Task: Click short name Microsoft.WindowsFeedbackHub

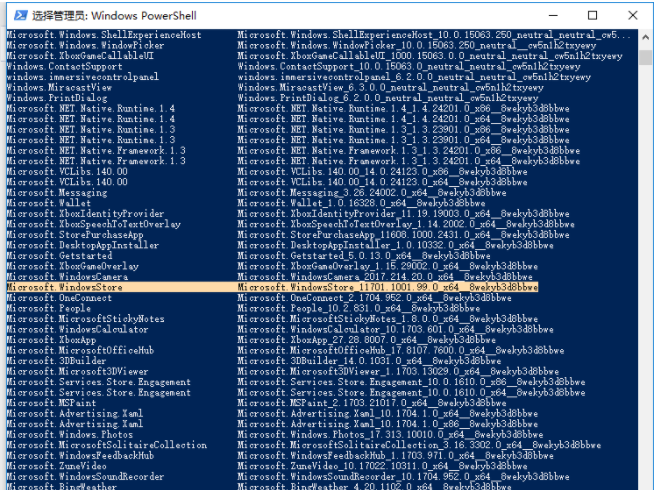Action: pos(80,455)
